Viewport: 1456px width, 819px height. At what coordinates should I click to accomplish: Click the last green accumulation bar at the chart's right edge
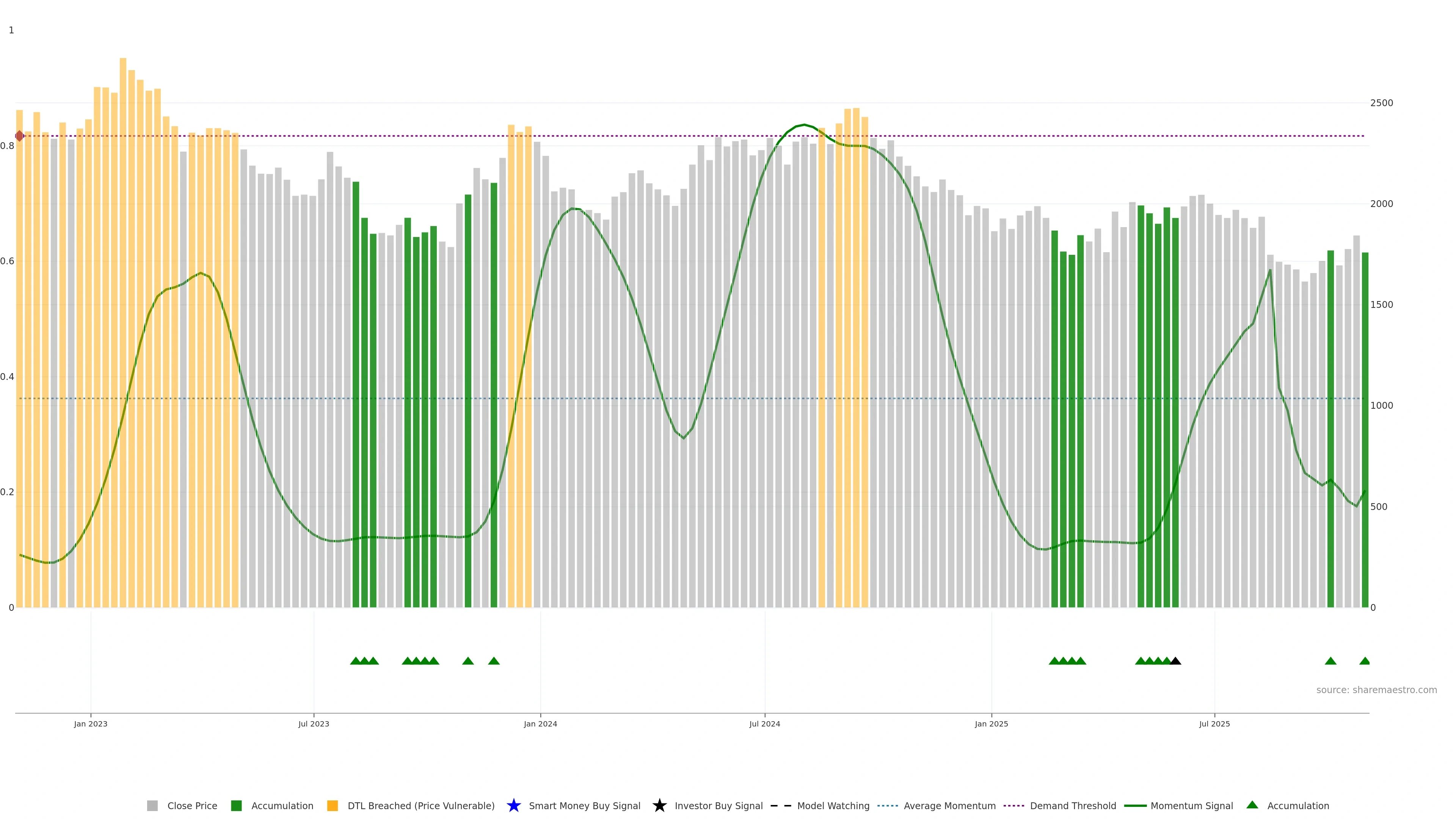[x=1365, y=430]
